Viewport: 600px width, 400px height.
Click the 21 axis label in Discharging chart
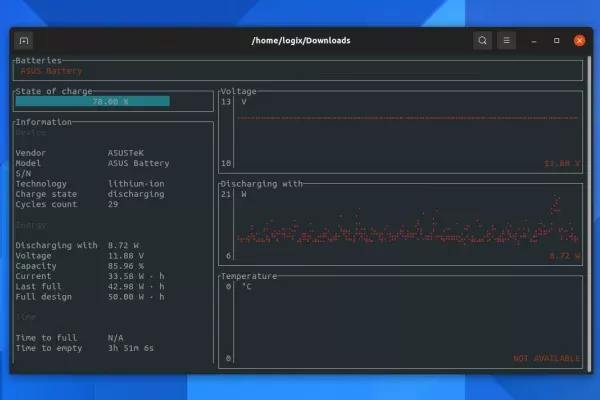point(226,194)
